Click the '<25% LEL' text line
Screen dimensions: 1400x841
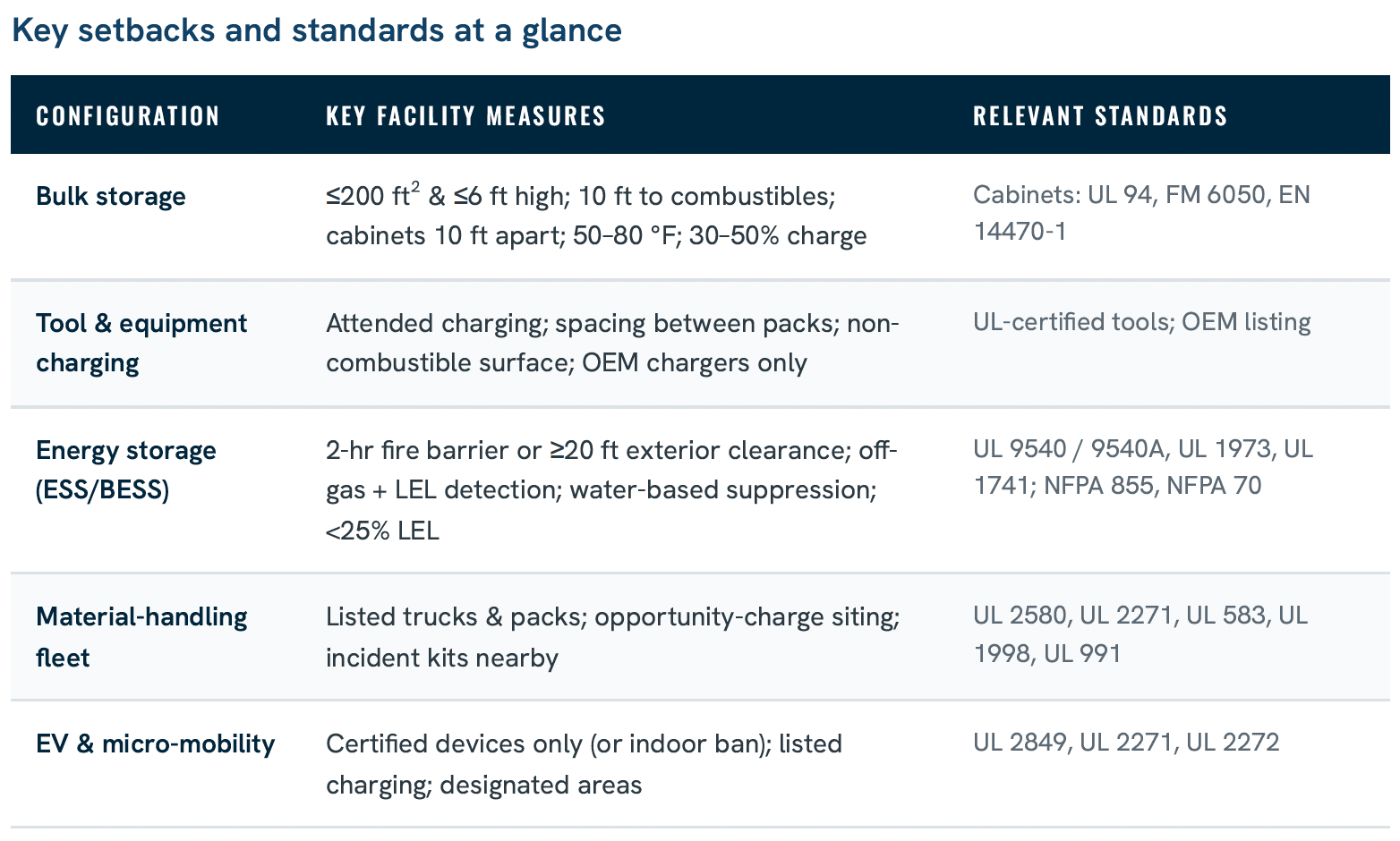(x=382, y=531)
